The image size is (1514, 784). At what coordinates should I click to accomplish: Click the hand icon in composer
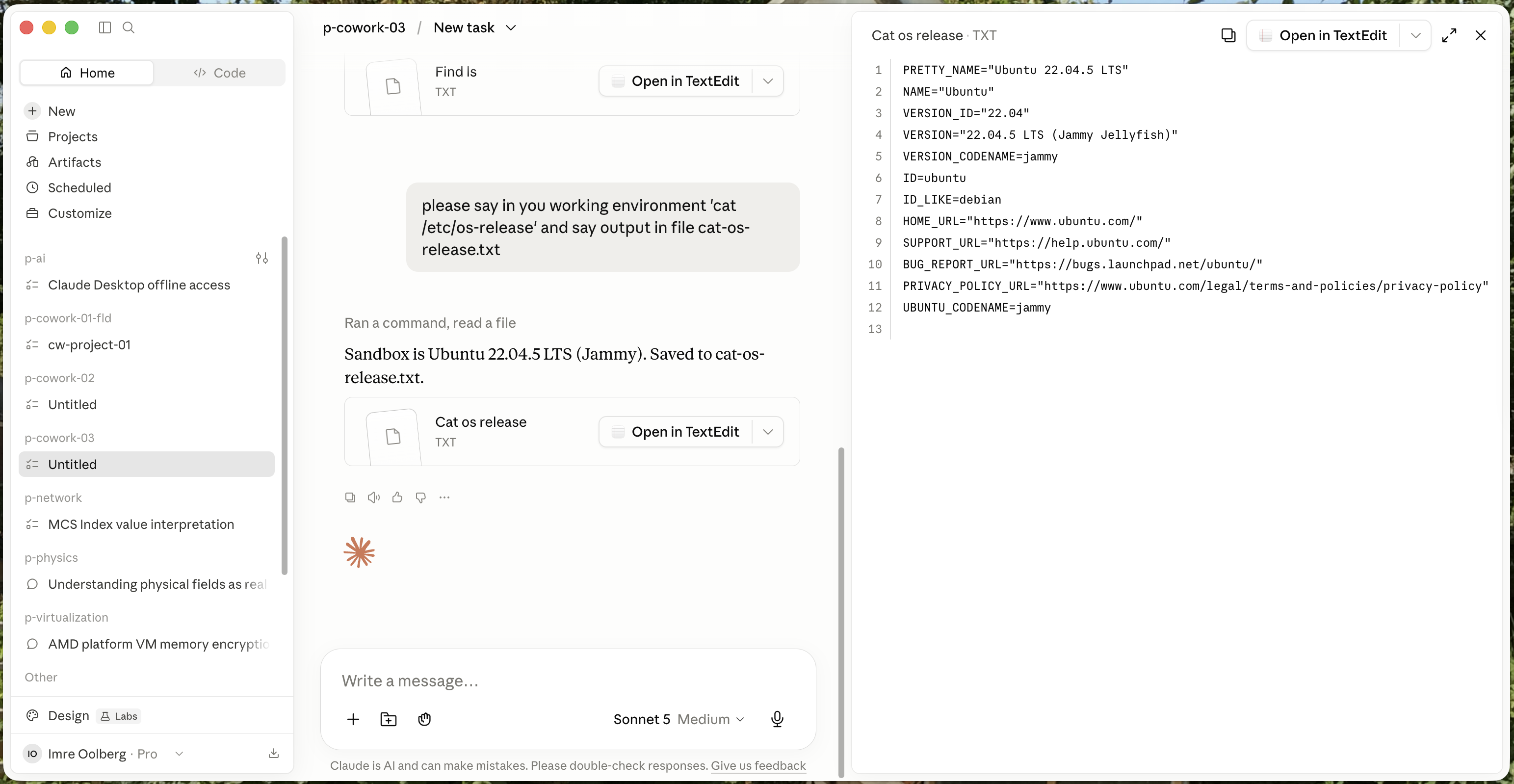coord(424,719)
